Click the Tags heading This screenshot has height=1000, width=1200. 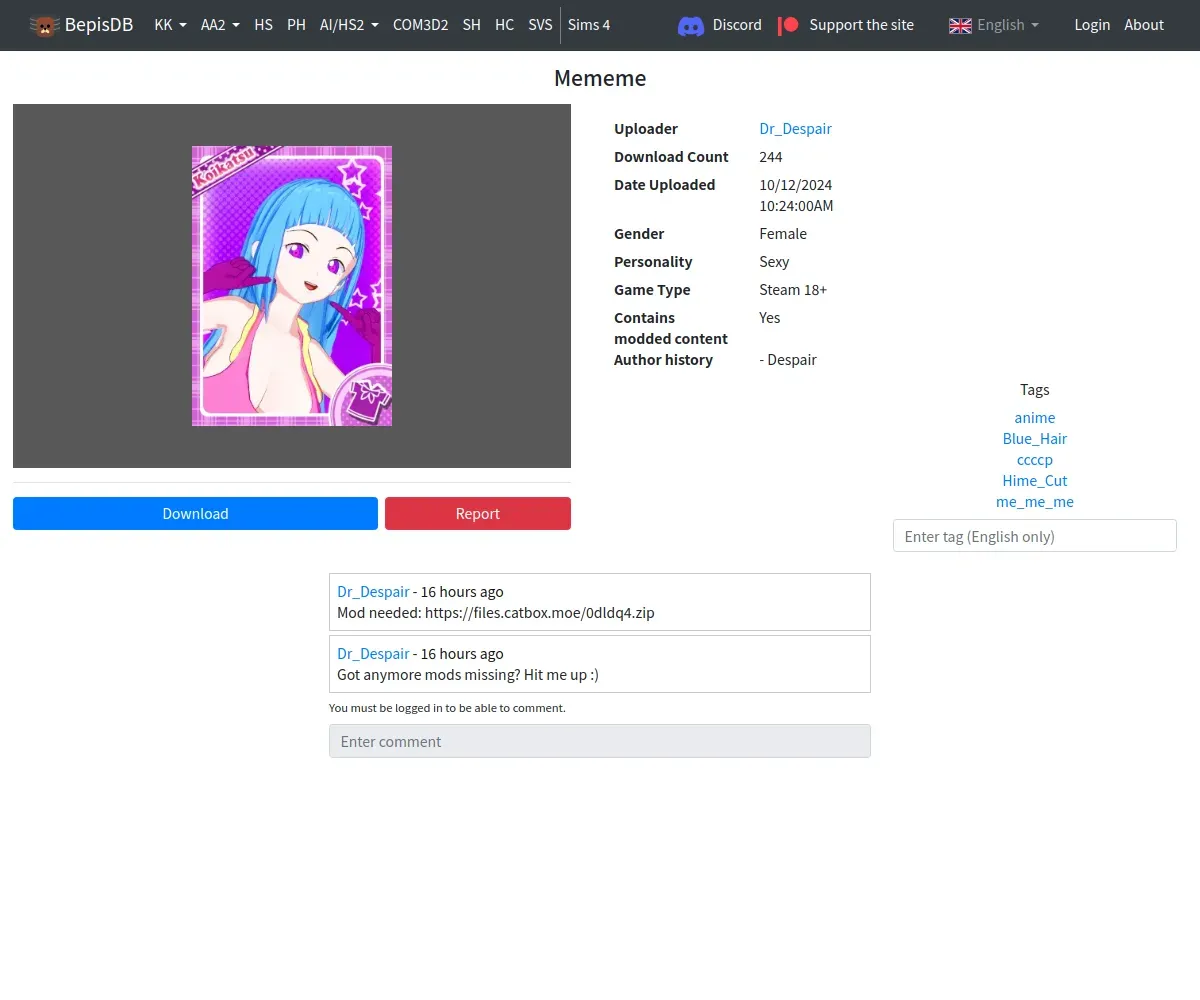point(1035,390)
